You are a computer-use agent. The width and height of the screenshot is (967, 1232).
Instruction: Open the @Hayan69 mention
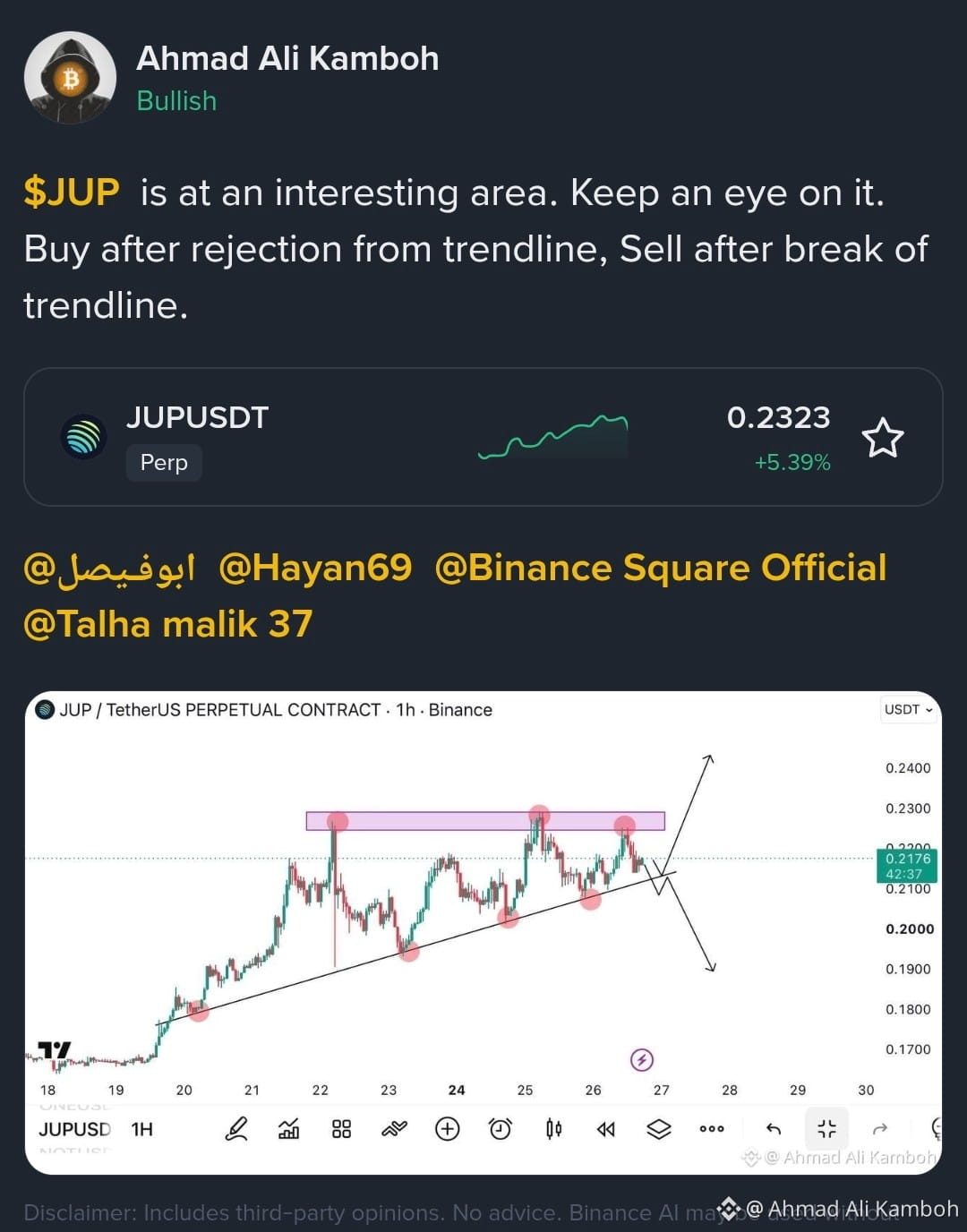point(315,568)
